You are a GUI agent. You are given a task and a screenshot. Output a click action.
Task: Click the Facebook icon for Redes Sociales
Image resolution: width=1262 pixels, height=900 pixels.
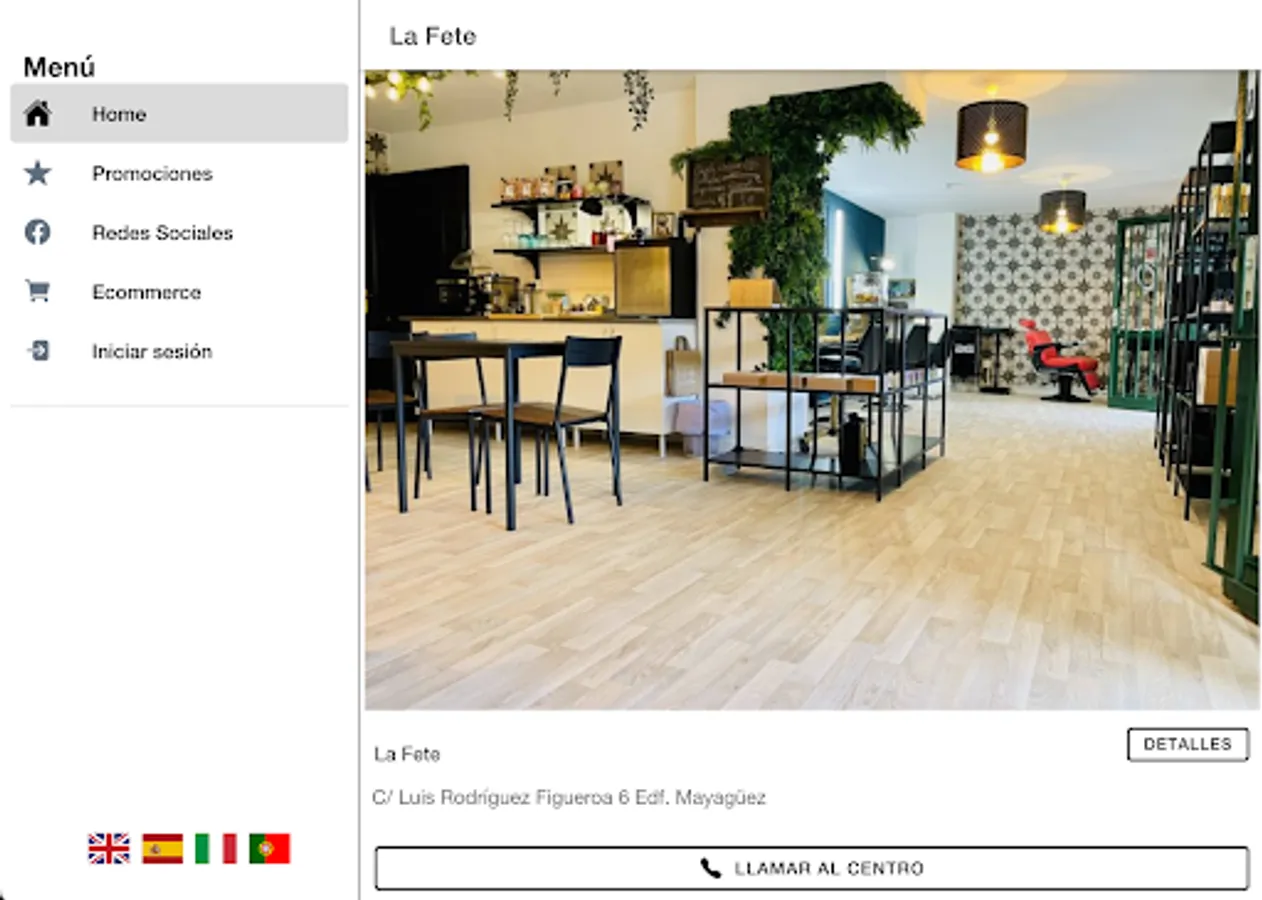(37, 232)
